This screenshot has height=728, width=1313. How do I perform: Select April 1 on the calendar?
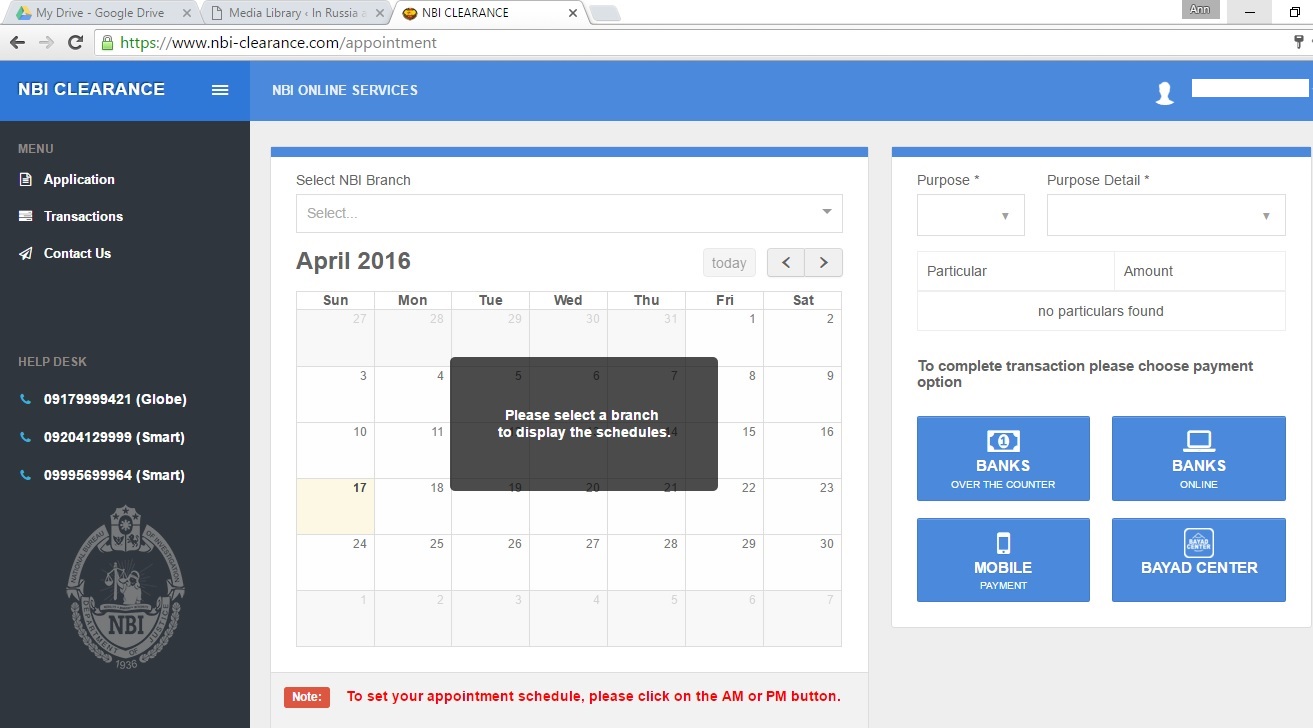[x=724, y=338]
